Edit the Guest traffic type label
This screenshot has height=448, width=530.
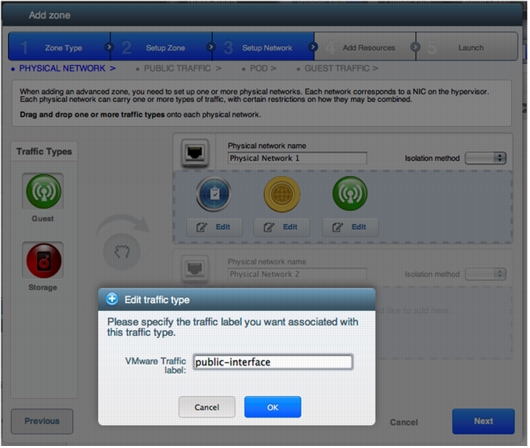(x=350, y=227)
